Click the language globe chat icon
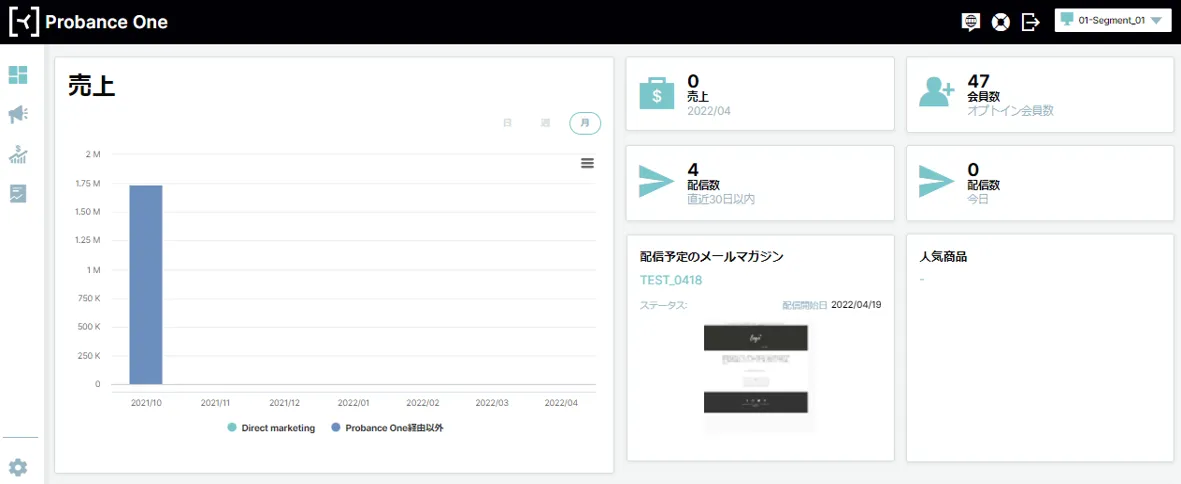The height and width of the screenshot is (484, 1181). pyautogui.click(x=969, y=22)
